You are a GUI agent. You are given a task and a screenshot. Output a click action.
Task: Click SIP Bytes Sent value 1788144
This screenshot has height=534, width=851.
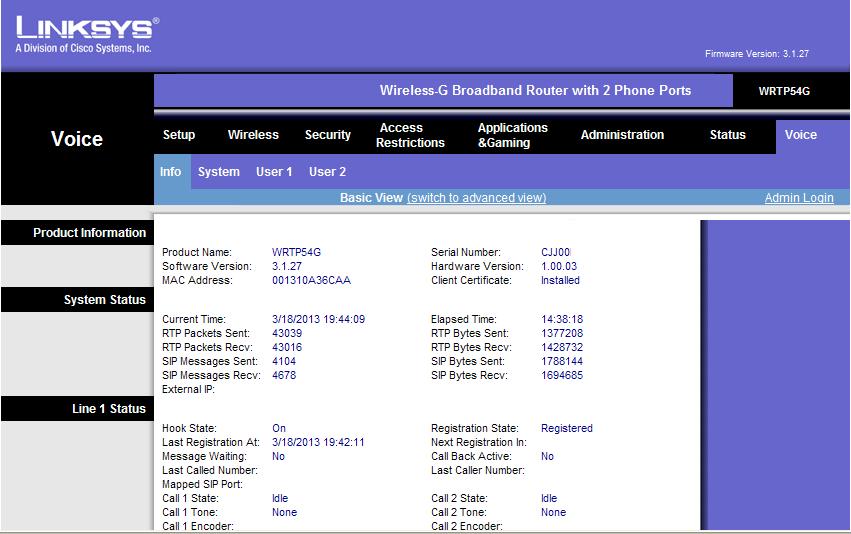[562, 361]
